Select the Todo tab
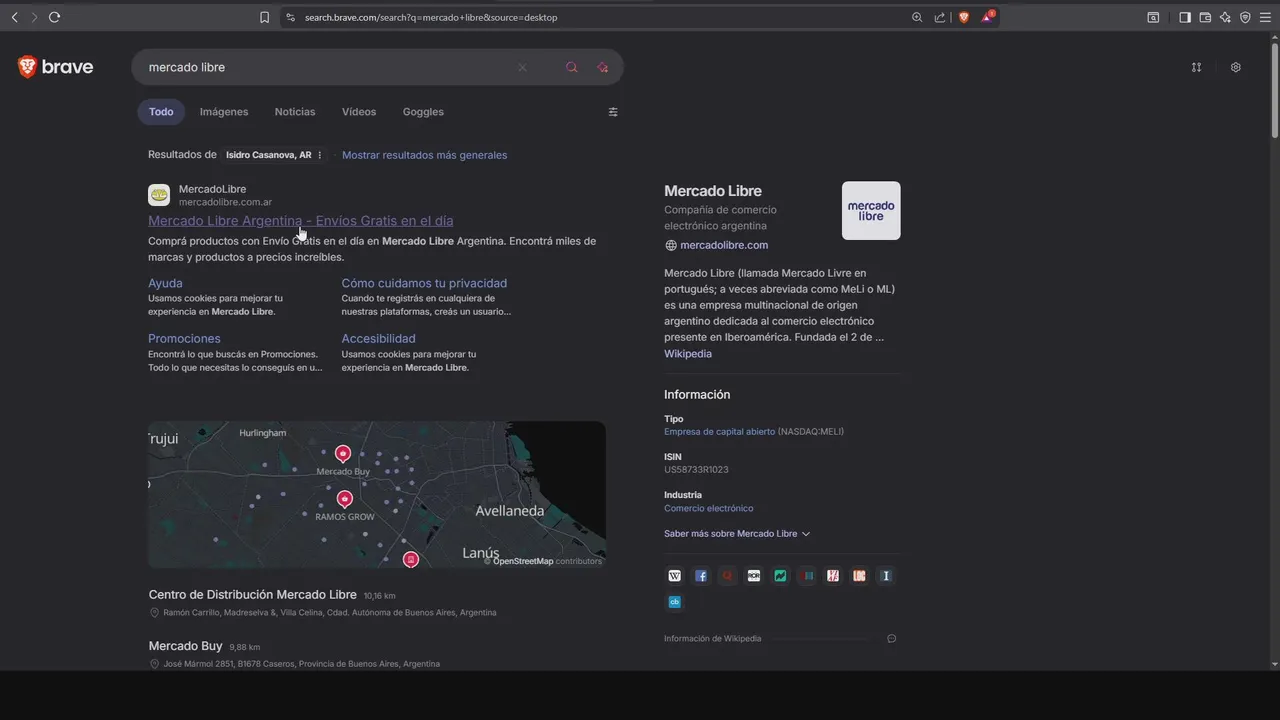This screenshot has width=1280, height=720. click(161, 112)
